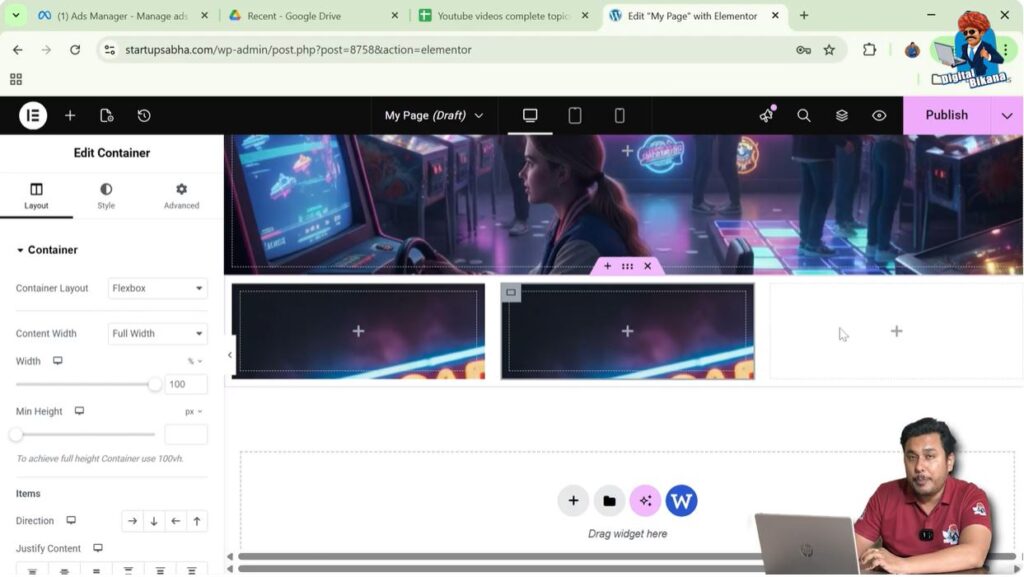Open the Add Element plus icon in top bar
The height and width of the screenshot is (577, 1024).
point(70,116)
